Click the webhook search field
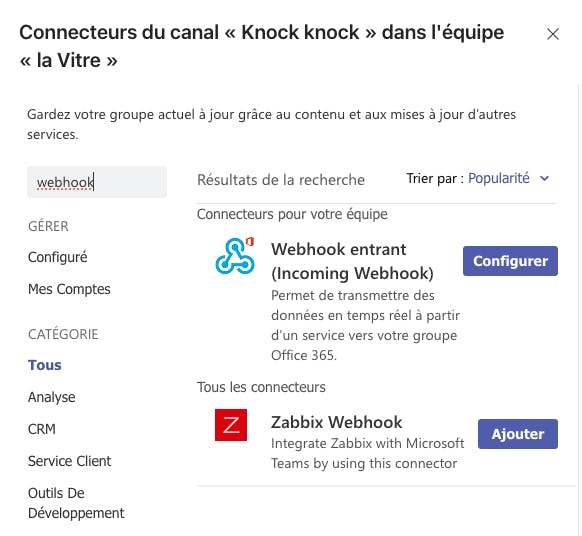This screenshot has height=536, width=582. 97,182
